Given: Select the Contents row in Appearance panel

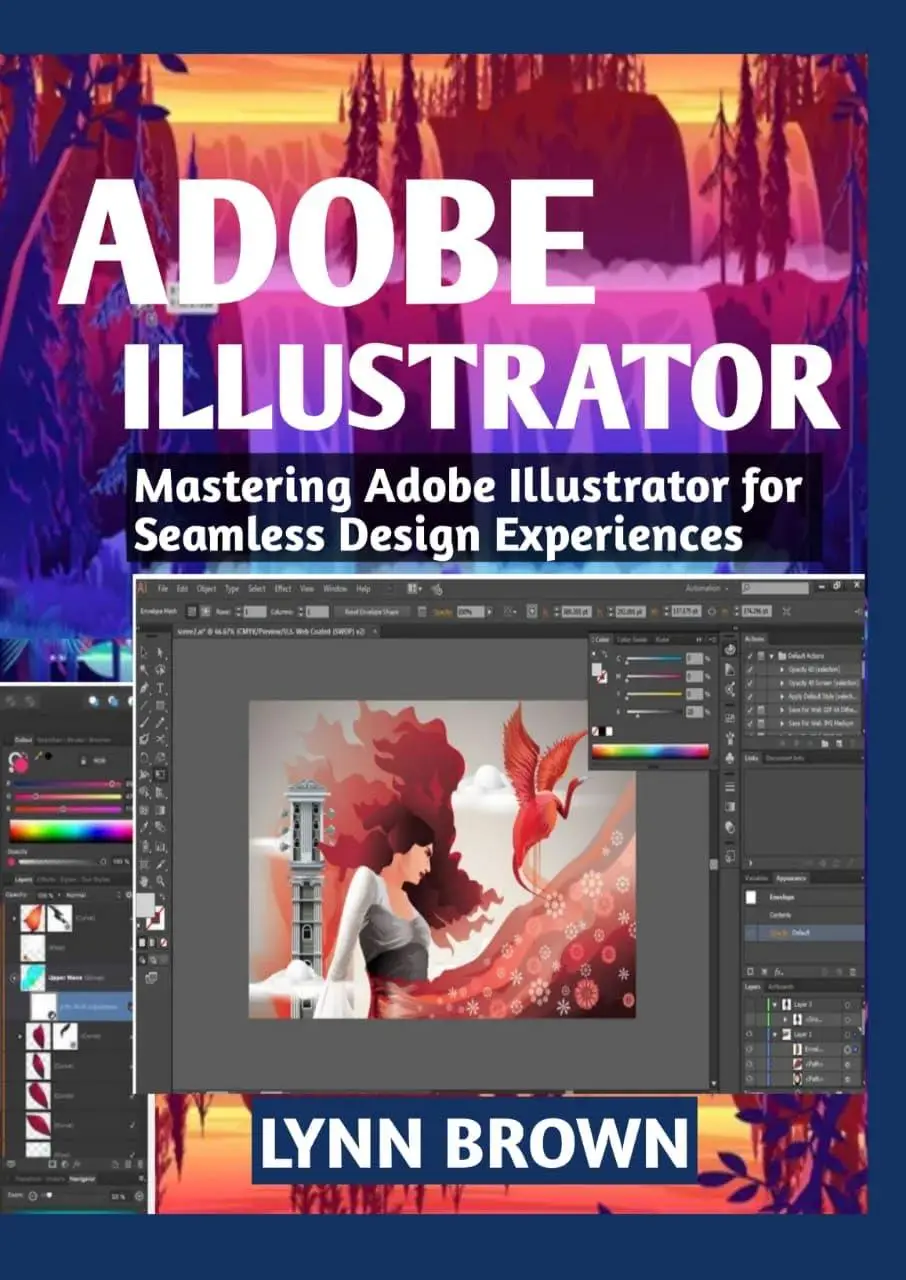Looking at the screenshot, I should [x=803, y=915].
